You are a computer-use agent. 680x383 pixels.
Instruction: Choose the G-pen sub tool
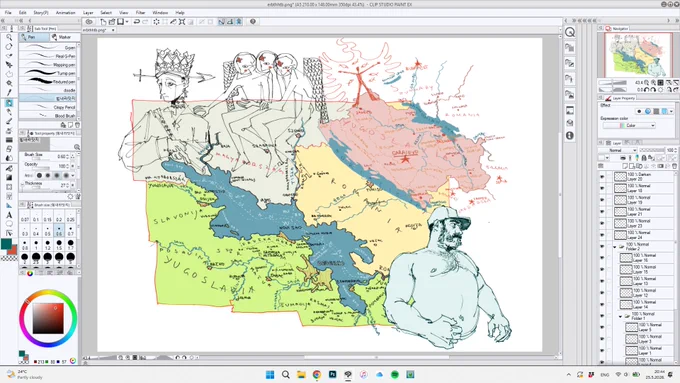[48, 48]
